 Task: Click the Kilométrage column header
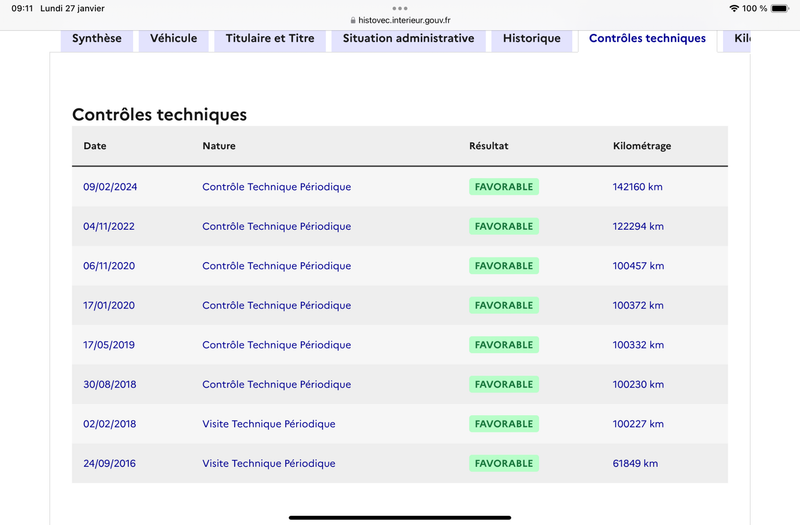pos(642,146)
